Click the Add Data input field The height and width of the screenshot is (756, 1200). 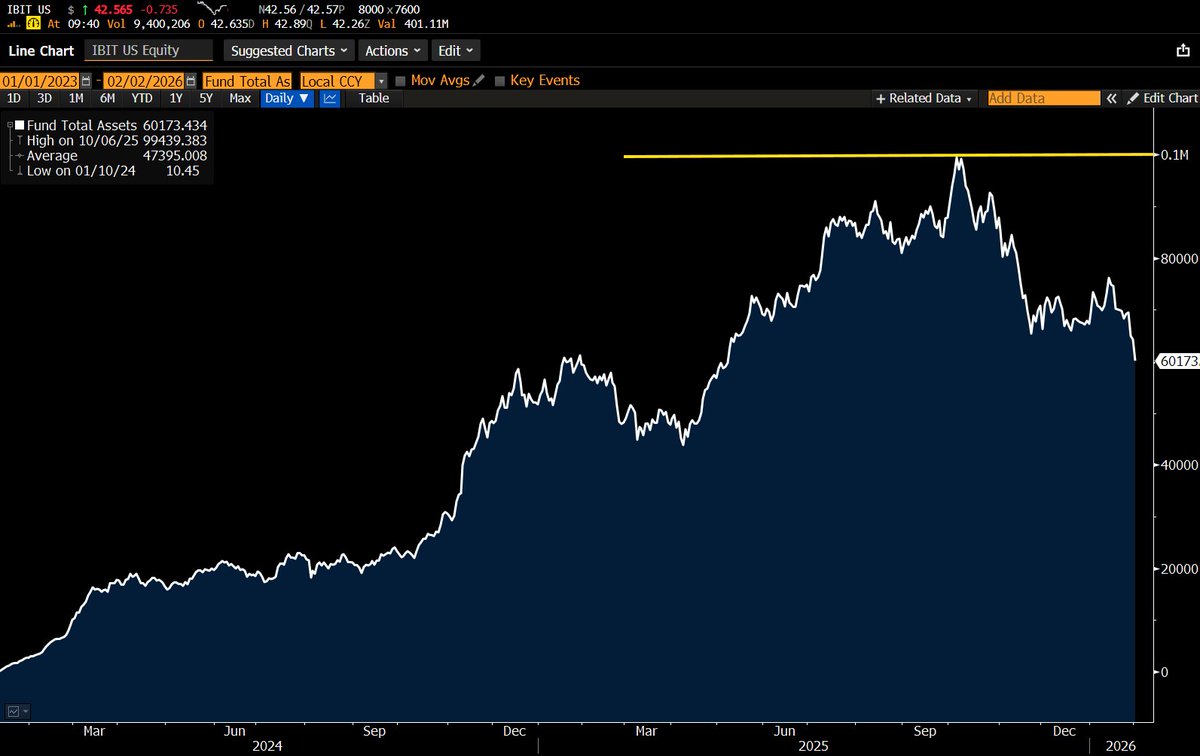1043,98
